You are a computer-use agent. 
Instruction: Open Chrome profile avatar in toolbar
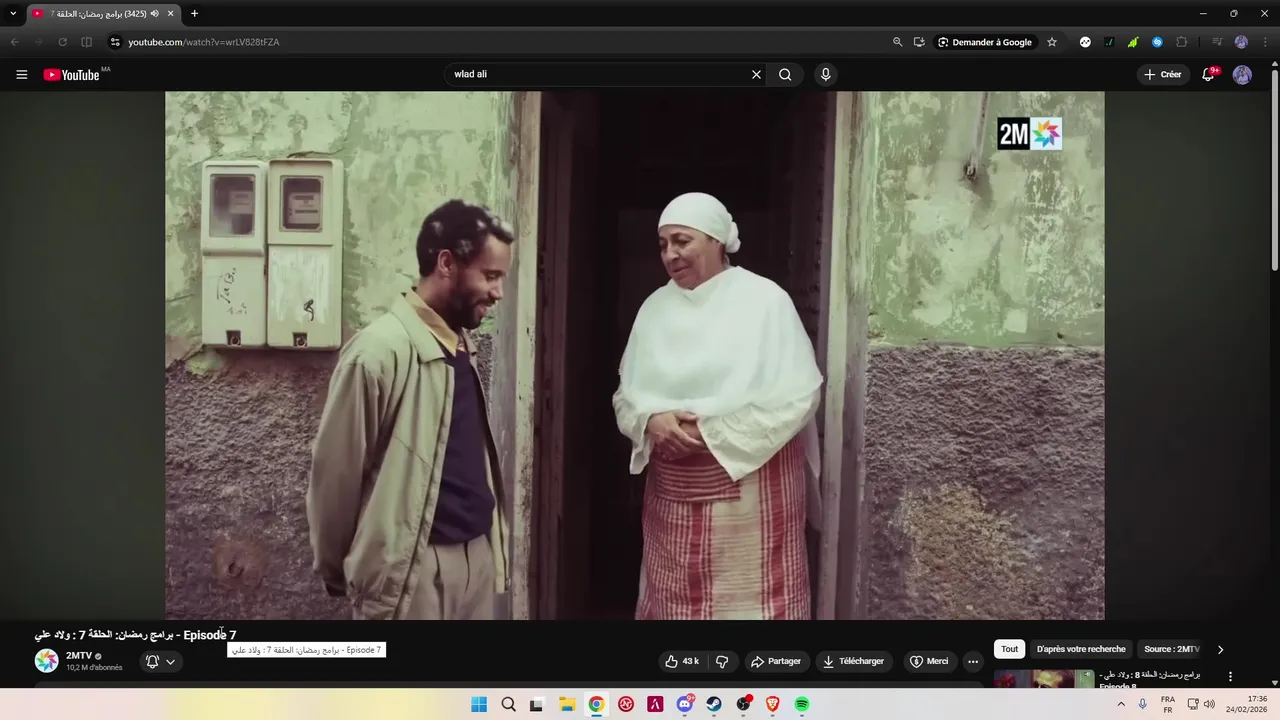[1241, 42]
